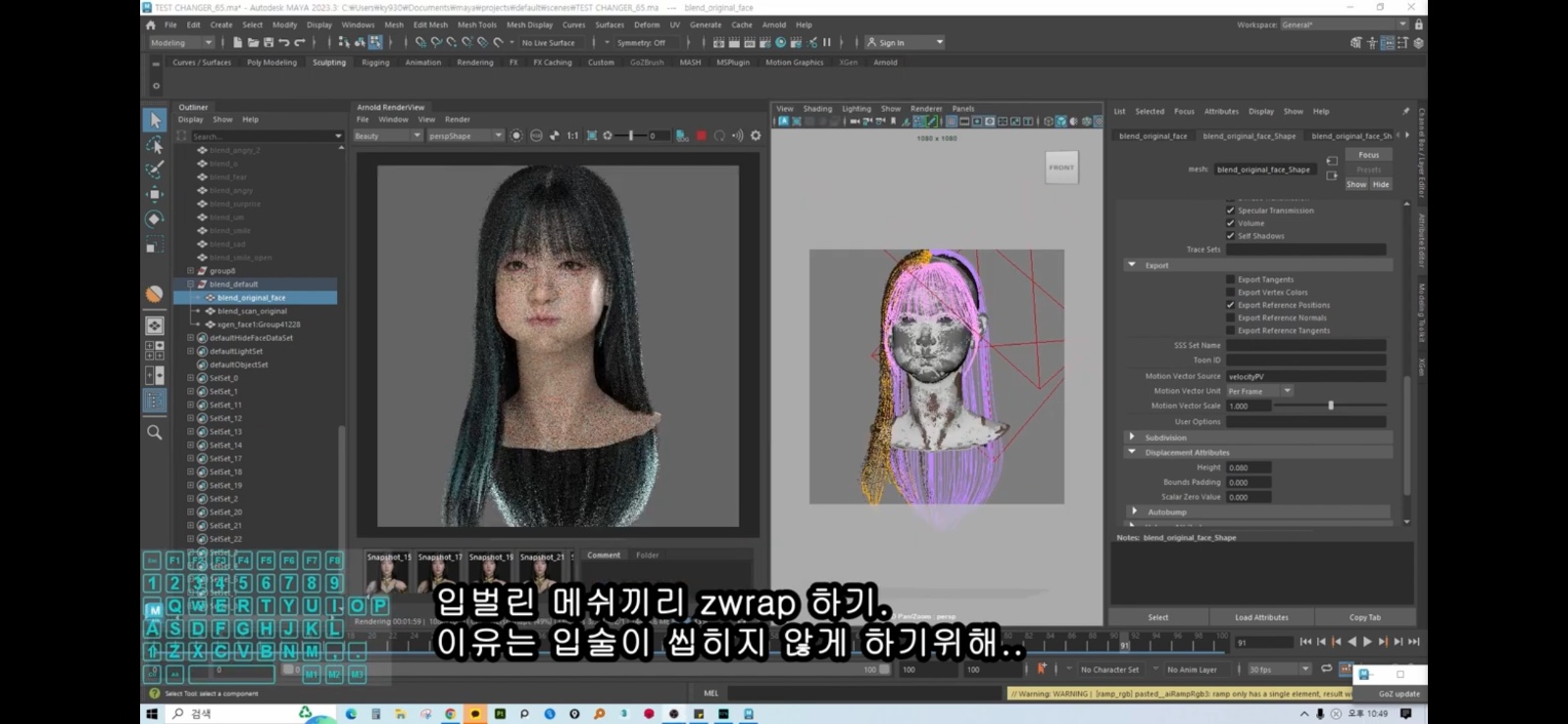Open the Beauty AOV dropdown in RenderView
1568x724 pixels.
[x=387, y=136]
